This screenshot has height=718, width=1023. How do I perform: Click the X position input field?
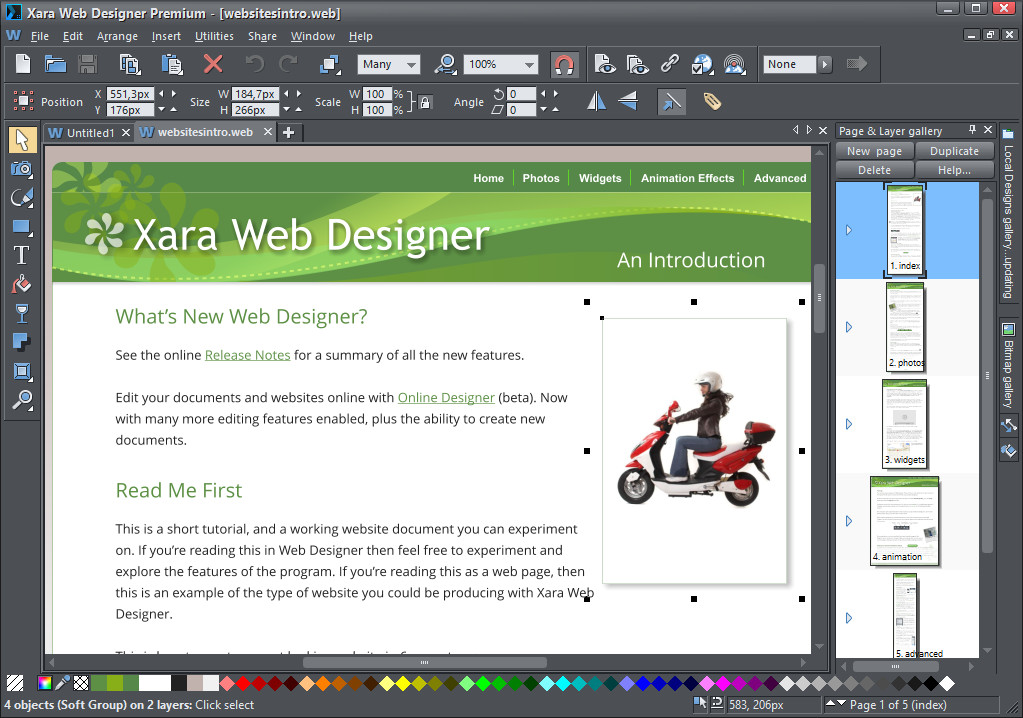(x=129, y=94)
